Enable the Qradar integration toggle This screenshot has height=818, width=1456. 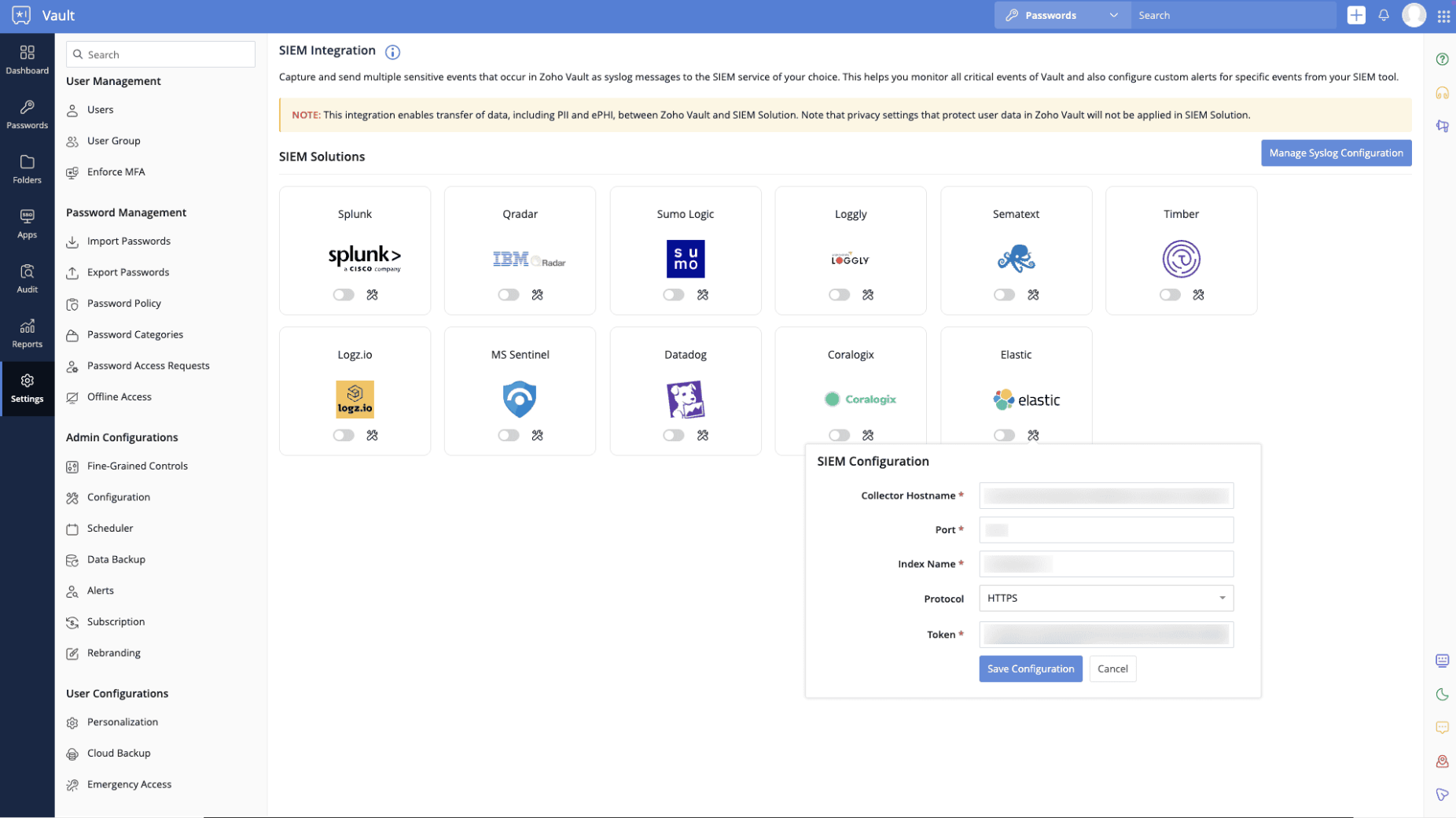pyautogui.click(x=509, y=295)
